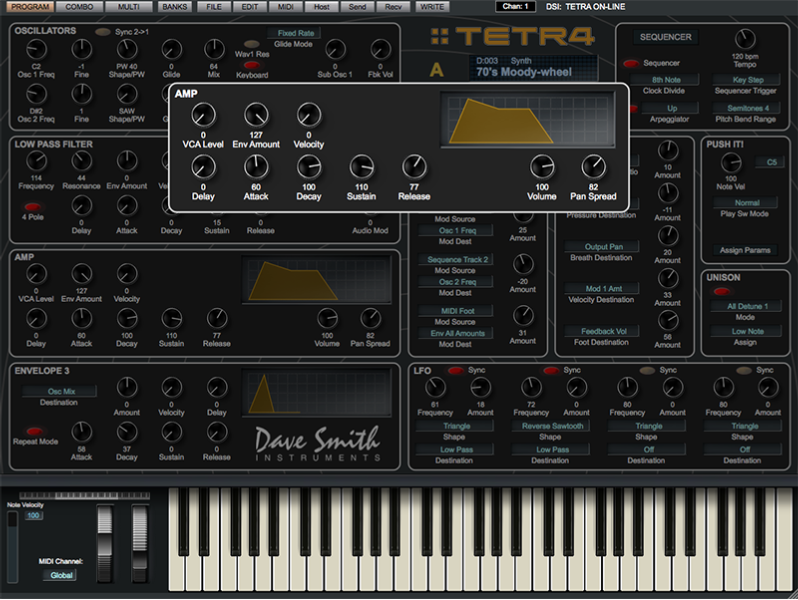Click the Pan Spread knob in AMP popup
The width and height of the screenshot is (798, 600).
(593, 166)
